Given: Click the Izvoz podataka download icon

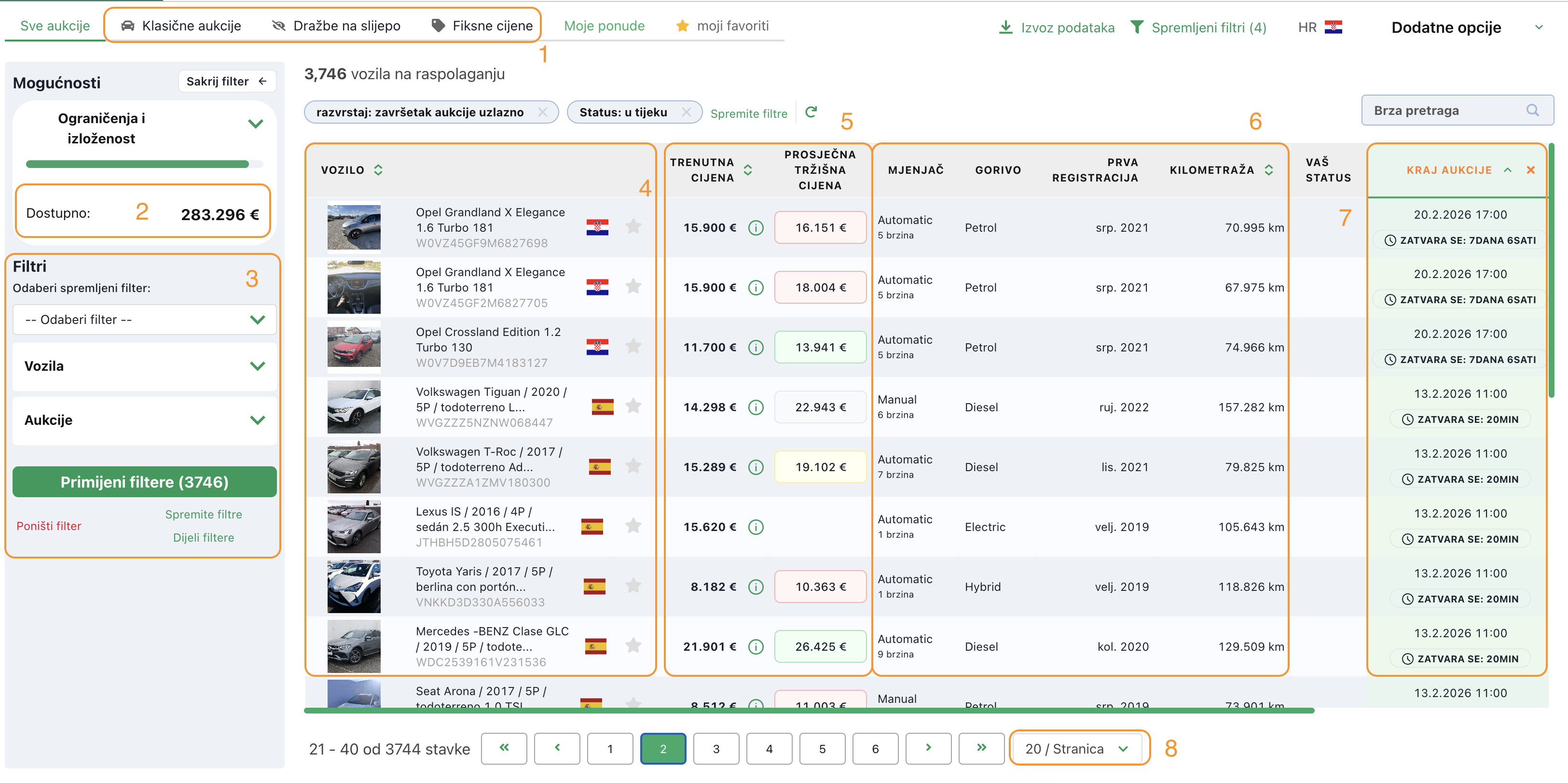Looking at the screenshot, I should pos(1005,28).
